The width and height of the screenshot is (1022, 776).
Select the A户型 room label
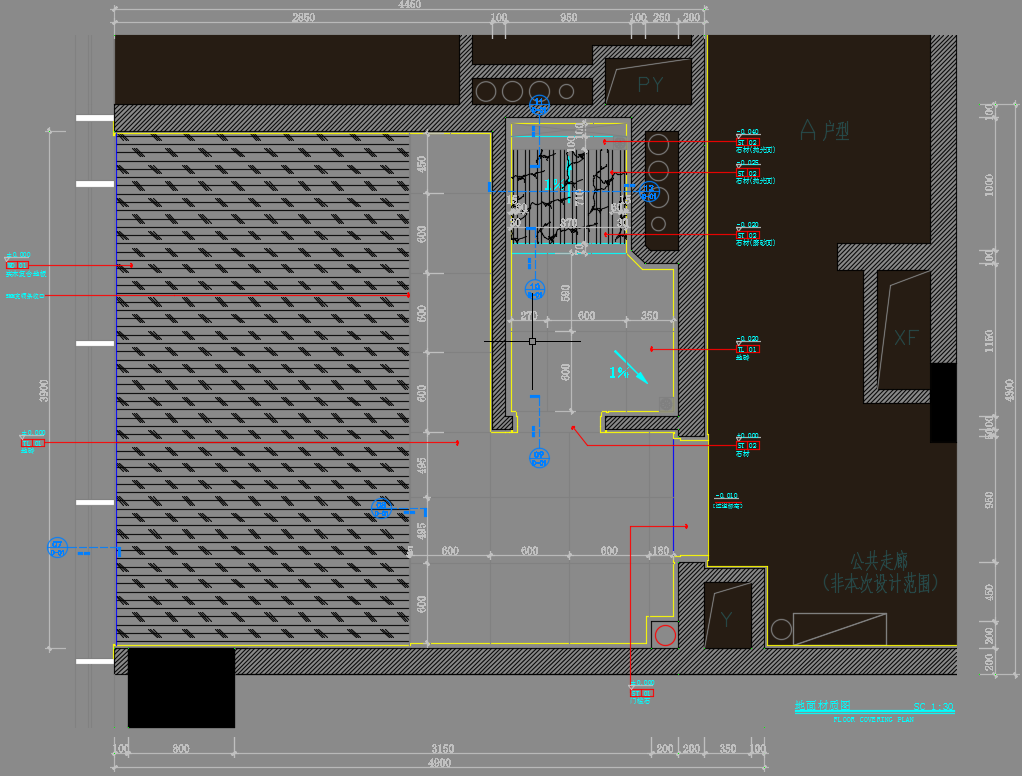(x=824, y=129)
